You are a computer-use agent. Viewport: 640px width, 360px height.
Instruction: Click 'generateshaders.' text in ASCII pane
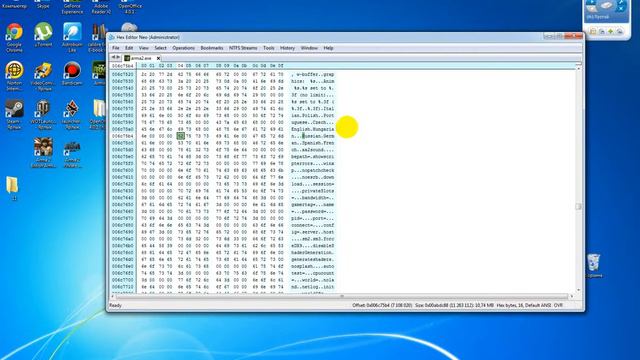[x=313, y=259]
